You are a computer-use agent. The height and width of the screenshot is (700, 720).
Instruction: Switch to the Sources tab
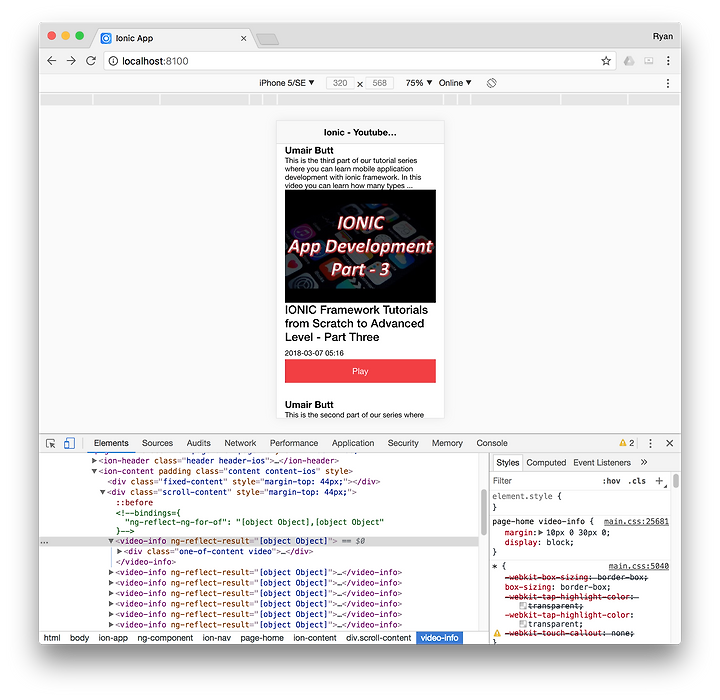click(158, 443)
